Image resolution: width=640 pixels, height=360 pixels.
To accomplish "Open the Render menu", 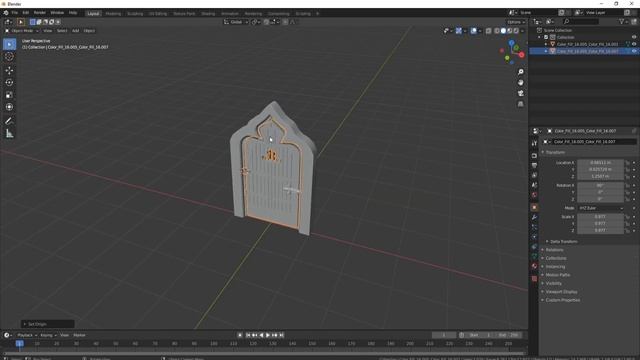I will pos(40,13).
